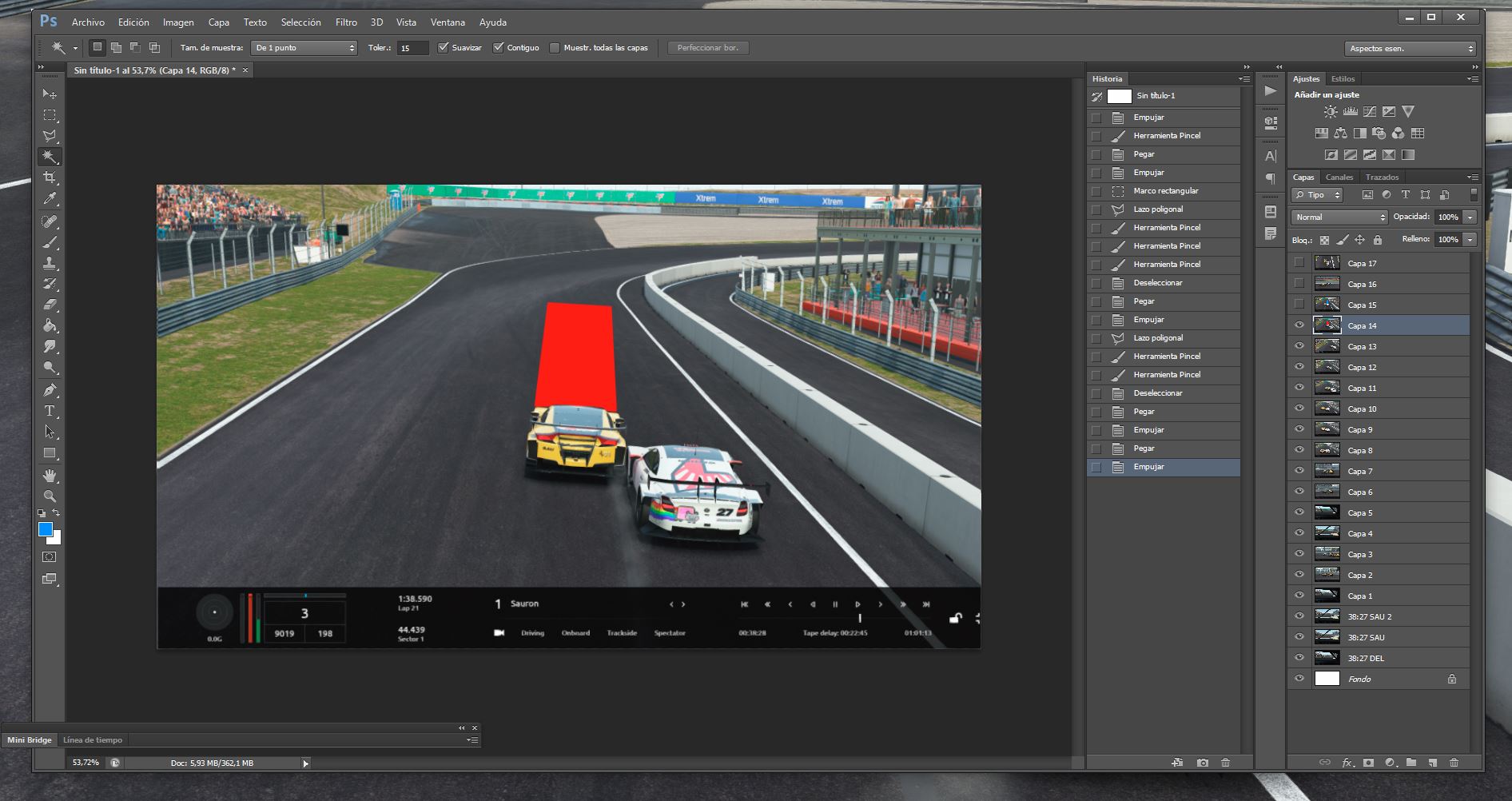Select the Pen tool

pos(50,390)
